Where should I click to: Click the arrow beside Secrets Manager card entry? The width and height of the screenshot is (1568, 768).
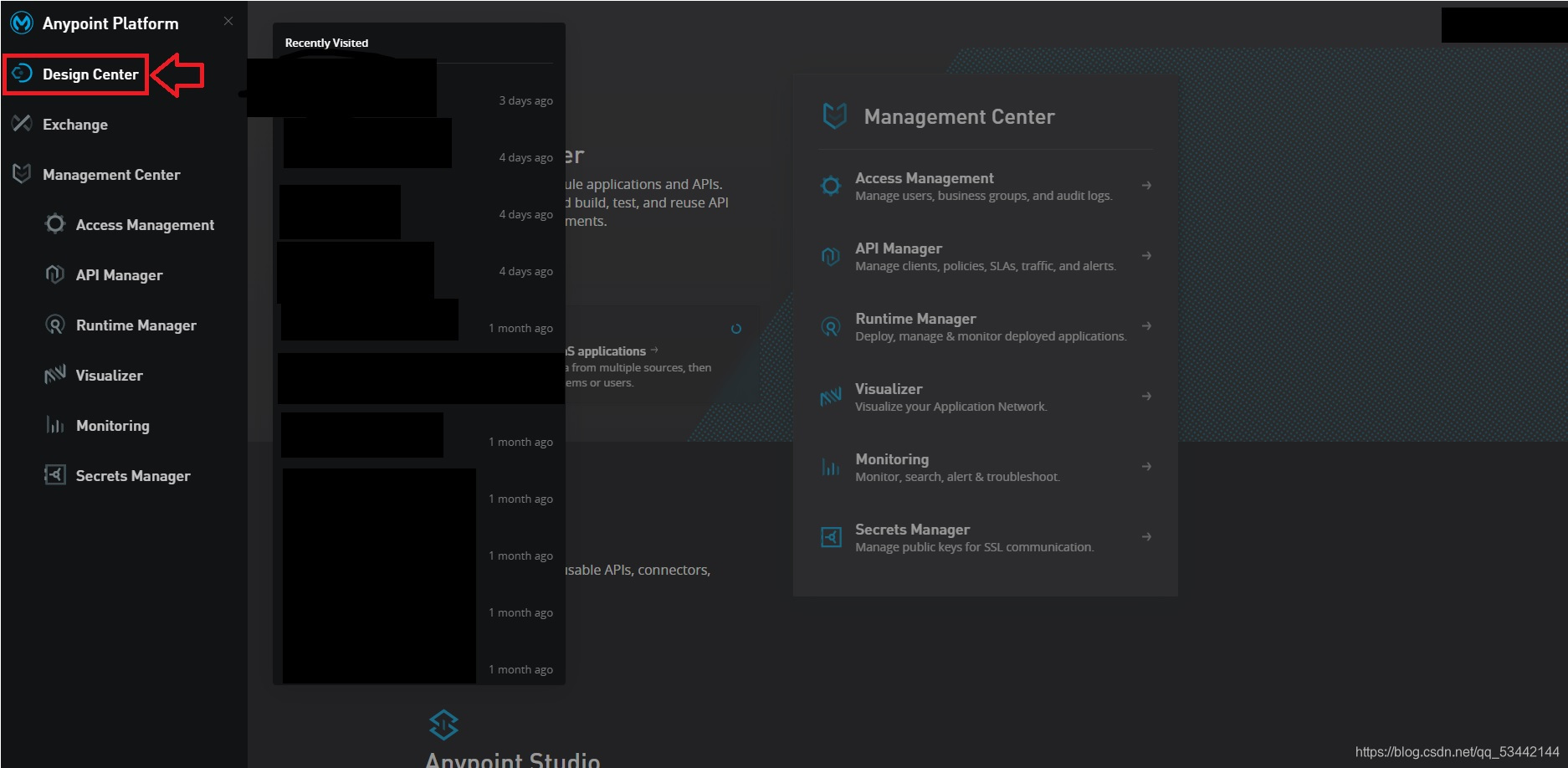[x=1146, y=537]
